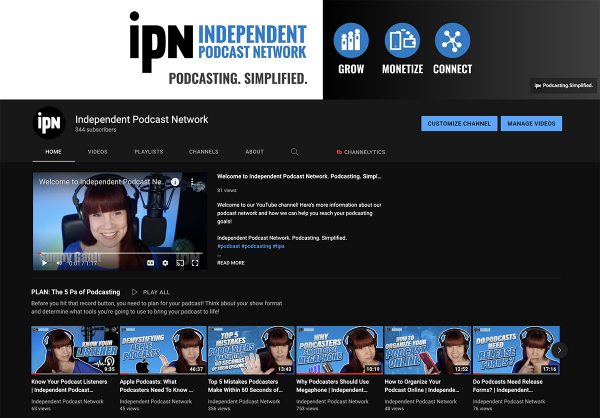600x418 pixels.
Task: Click the Connect network icon in the banner
Action: [x=452, y=41]
